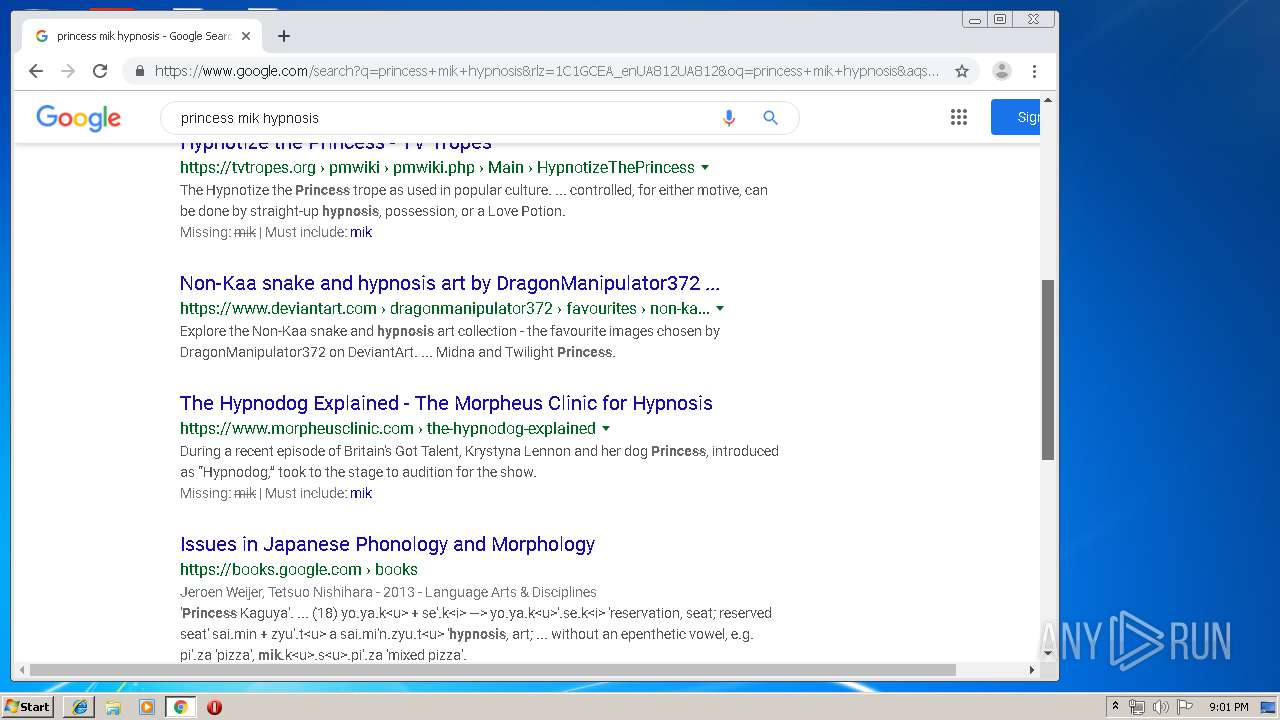Click Must include mik link under TV Tropes result

[x=361, y=232]
